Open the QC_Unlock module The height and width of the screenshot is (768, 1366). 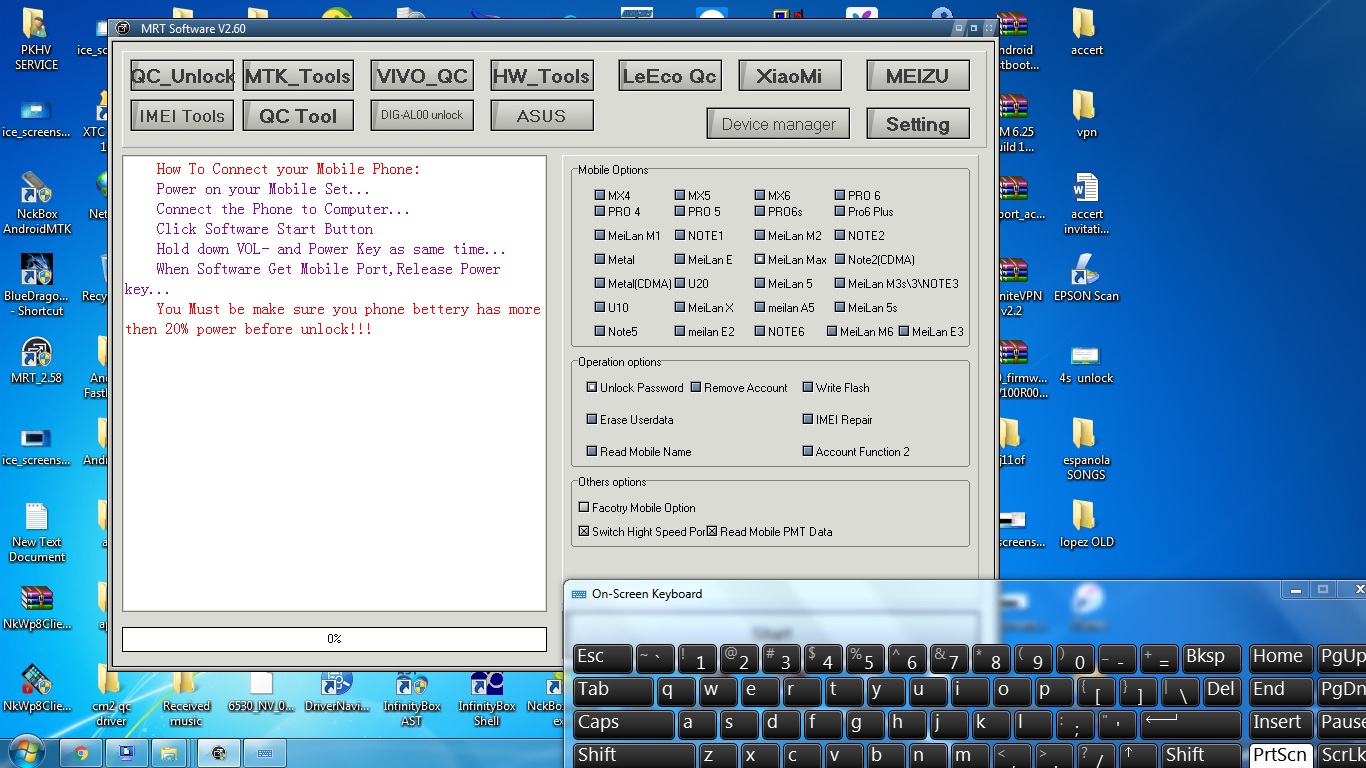click(x=182, y=76)
